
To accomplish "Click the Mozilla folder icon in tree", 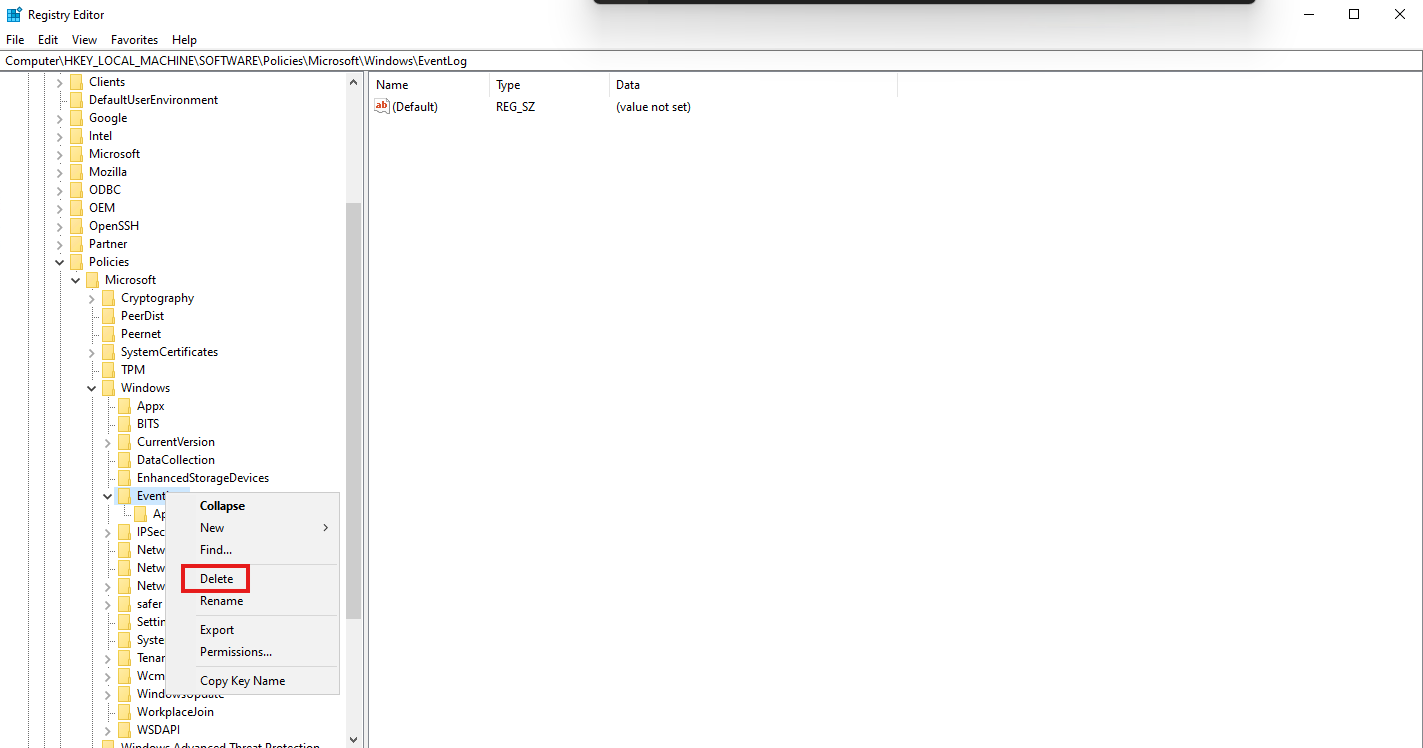I will click(x=76, y=172).
